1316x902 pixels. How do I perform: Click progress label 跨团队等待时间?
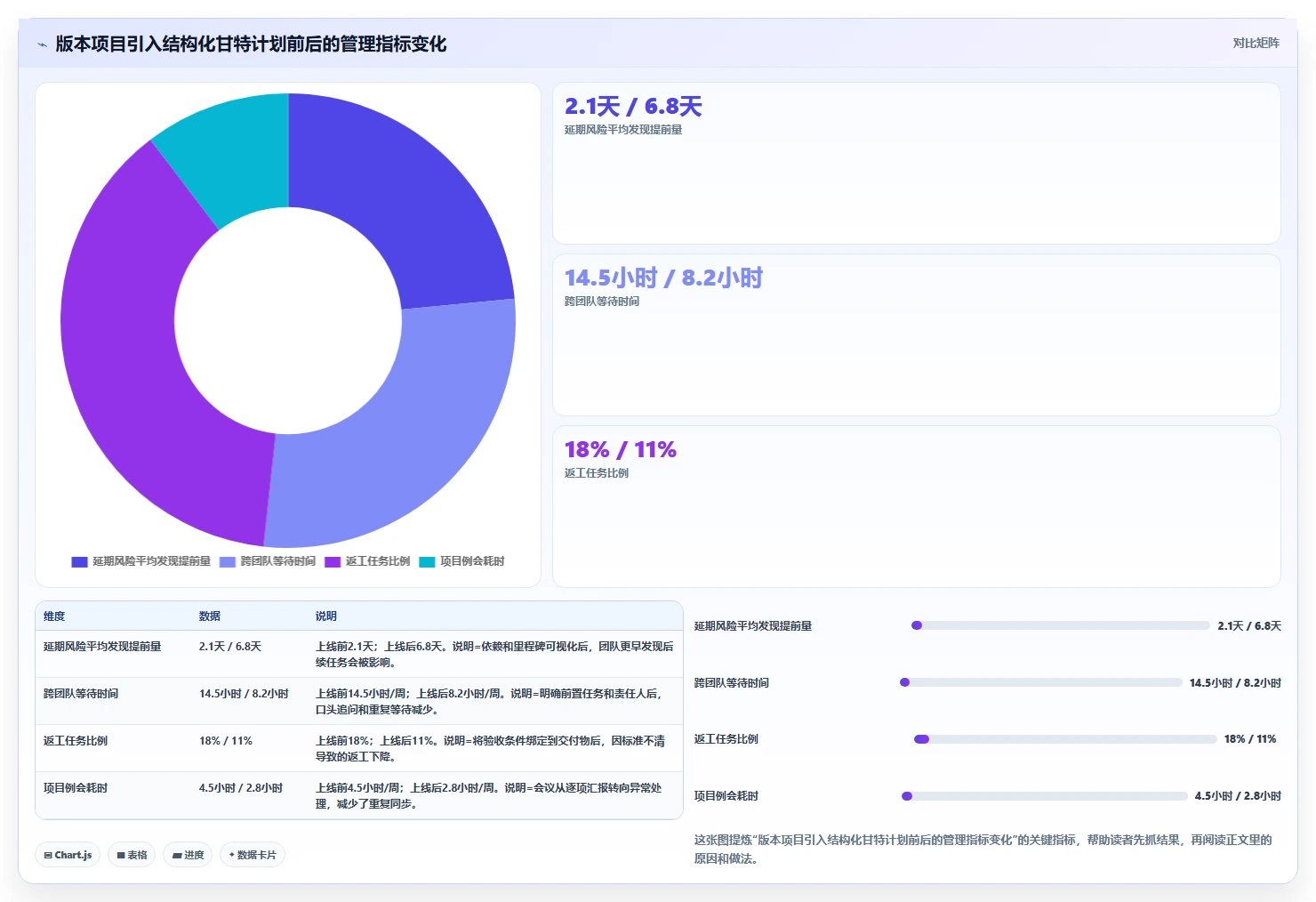[x=732, y=683]
